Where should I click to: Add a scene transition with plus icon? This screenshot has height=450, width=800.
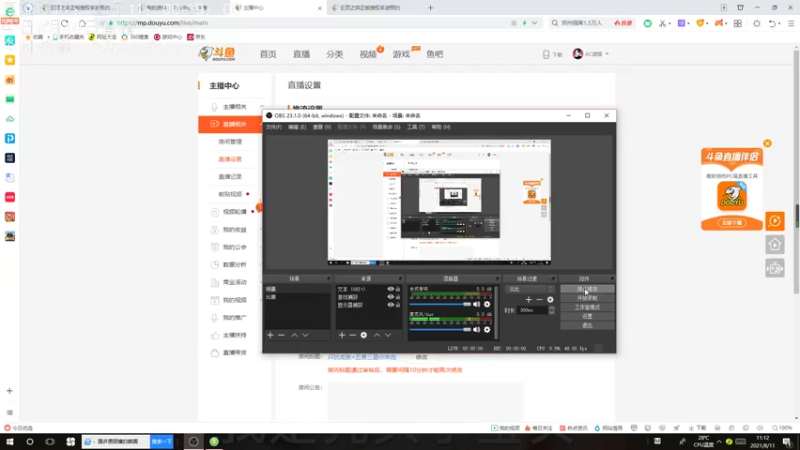pos(529,299)
